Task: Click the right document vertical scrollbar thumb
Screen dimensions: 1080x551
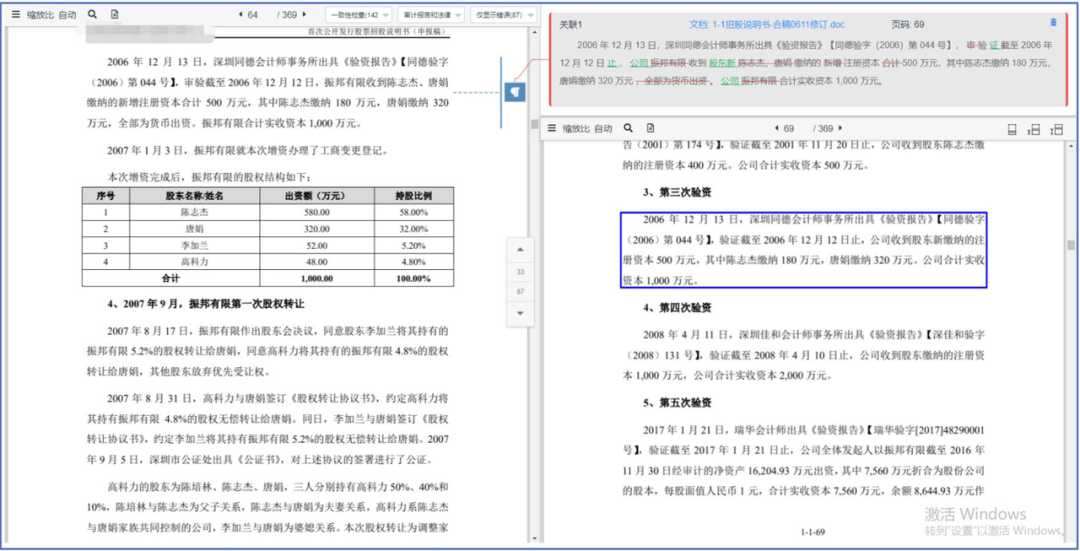Action: pos(1070,245)
